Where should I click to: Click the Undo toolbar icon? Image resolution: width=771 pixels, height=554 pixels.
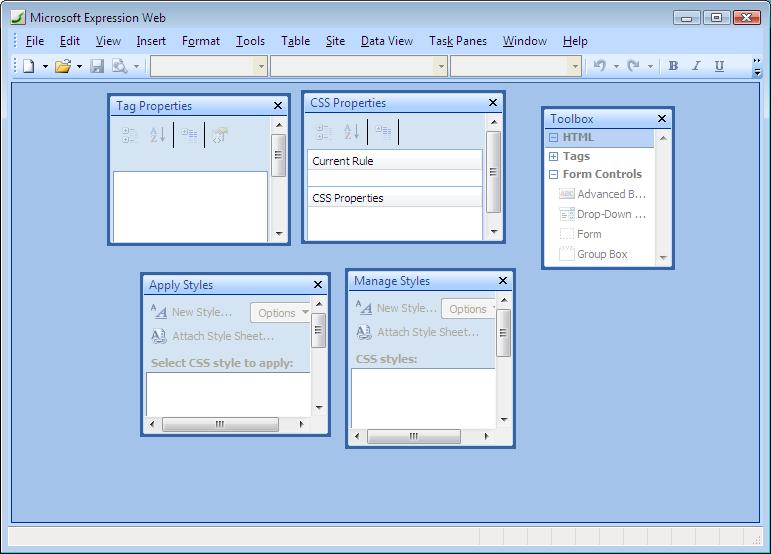point(599,66)
